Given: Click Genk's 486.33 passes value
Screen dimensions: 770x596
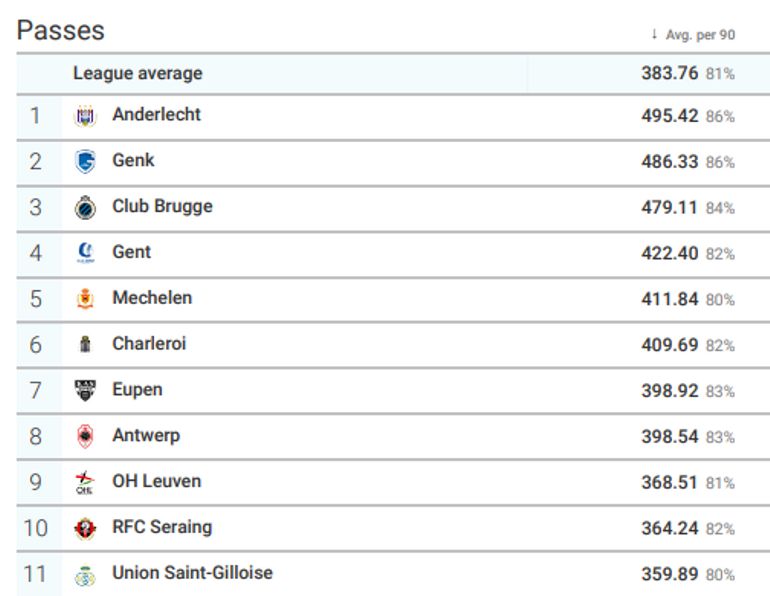Looking at the screenshot, I should click(x=669, y=162).
